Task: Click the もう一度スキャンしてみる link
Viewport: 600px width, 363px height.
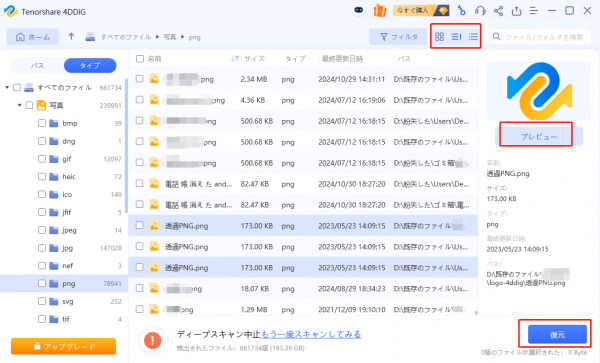Action: tap(311, 334)
